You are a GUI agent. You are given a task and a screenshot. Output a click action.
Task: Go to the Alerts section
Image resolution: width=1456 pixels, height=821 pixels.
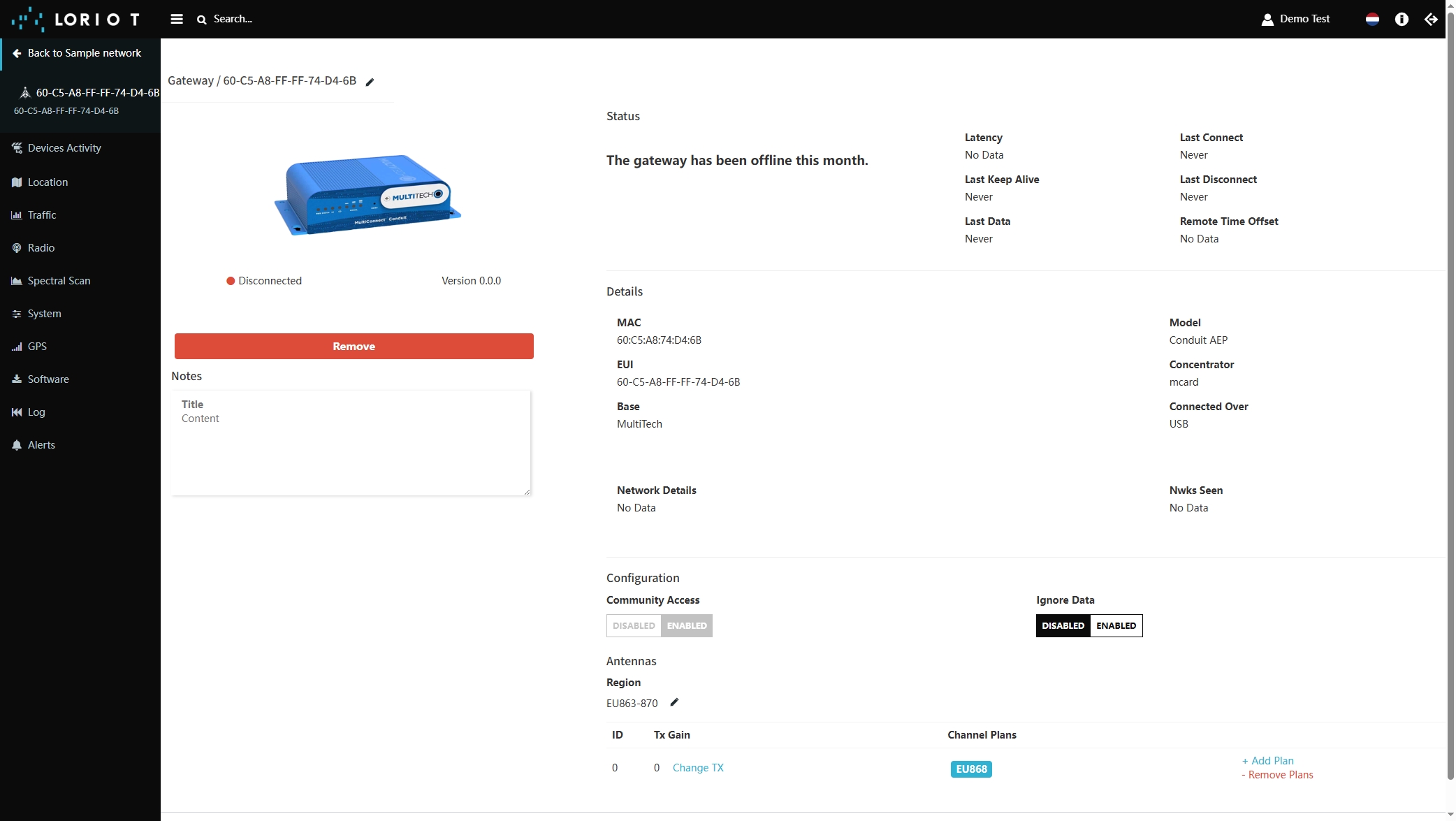click(x=41, y=445)
